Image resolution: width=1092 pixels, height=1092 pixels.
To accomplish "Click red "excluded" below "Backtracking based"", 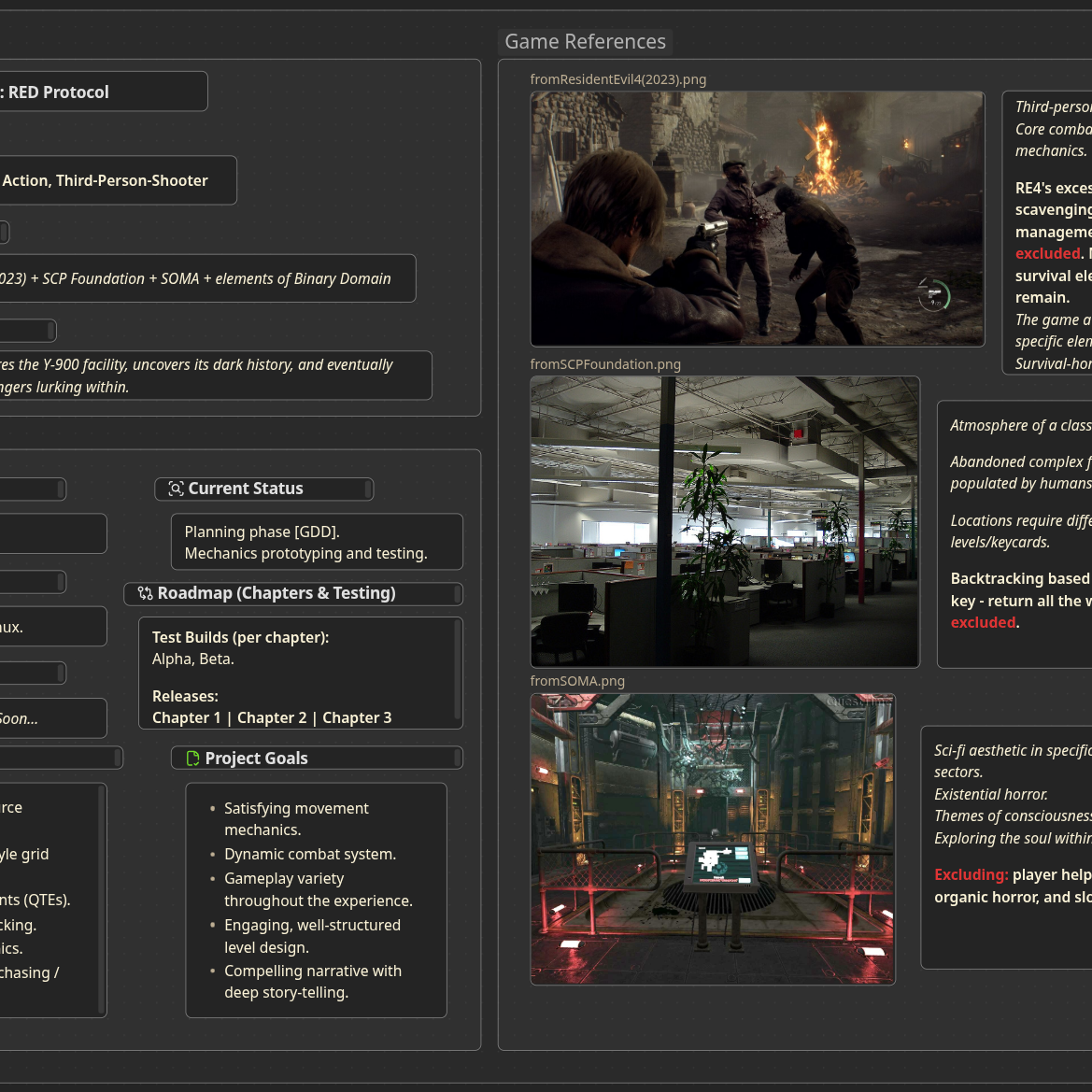I will (x=984, y=623).
